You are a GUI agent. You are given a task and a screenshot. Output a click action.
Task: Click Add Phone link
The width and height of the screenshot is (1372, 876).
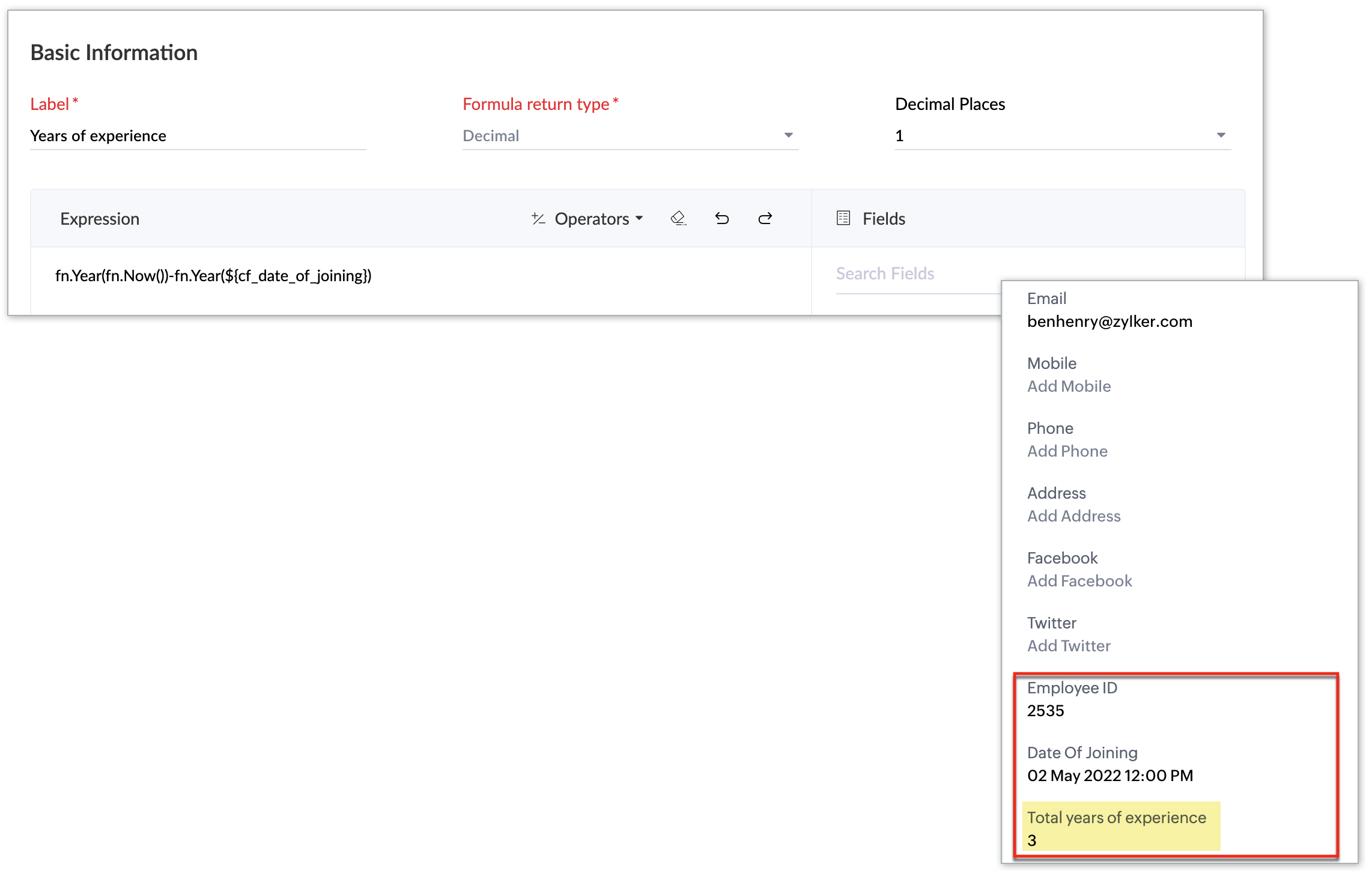pos(1067,451)
